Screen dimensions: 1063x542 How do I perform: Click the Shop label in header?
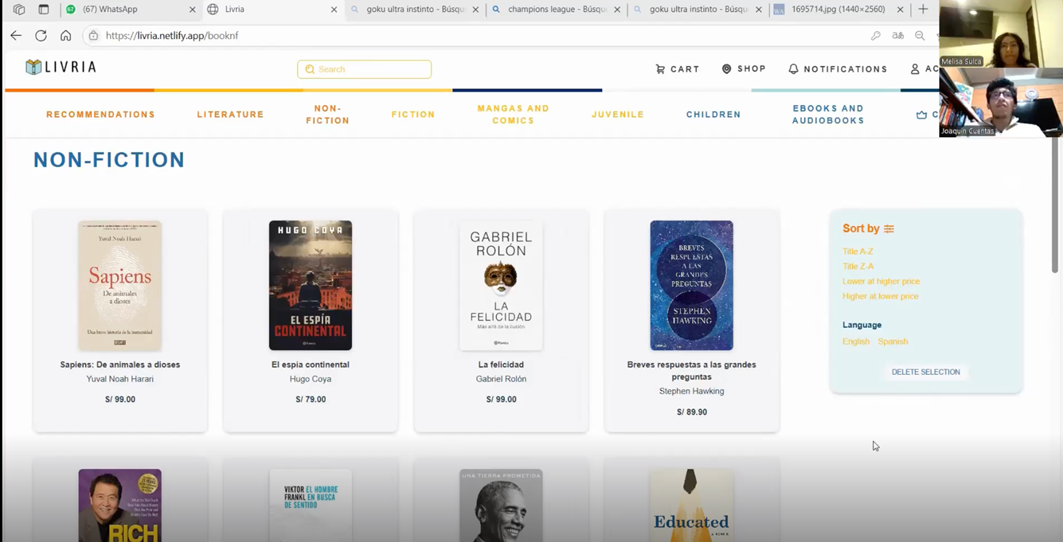click(751, 69)
